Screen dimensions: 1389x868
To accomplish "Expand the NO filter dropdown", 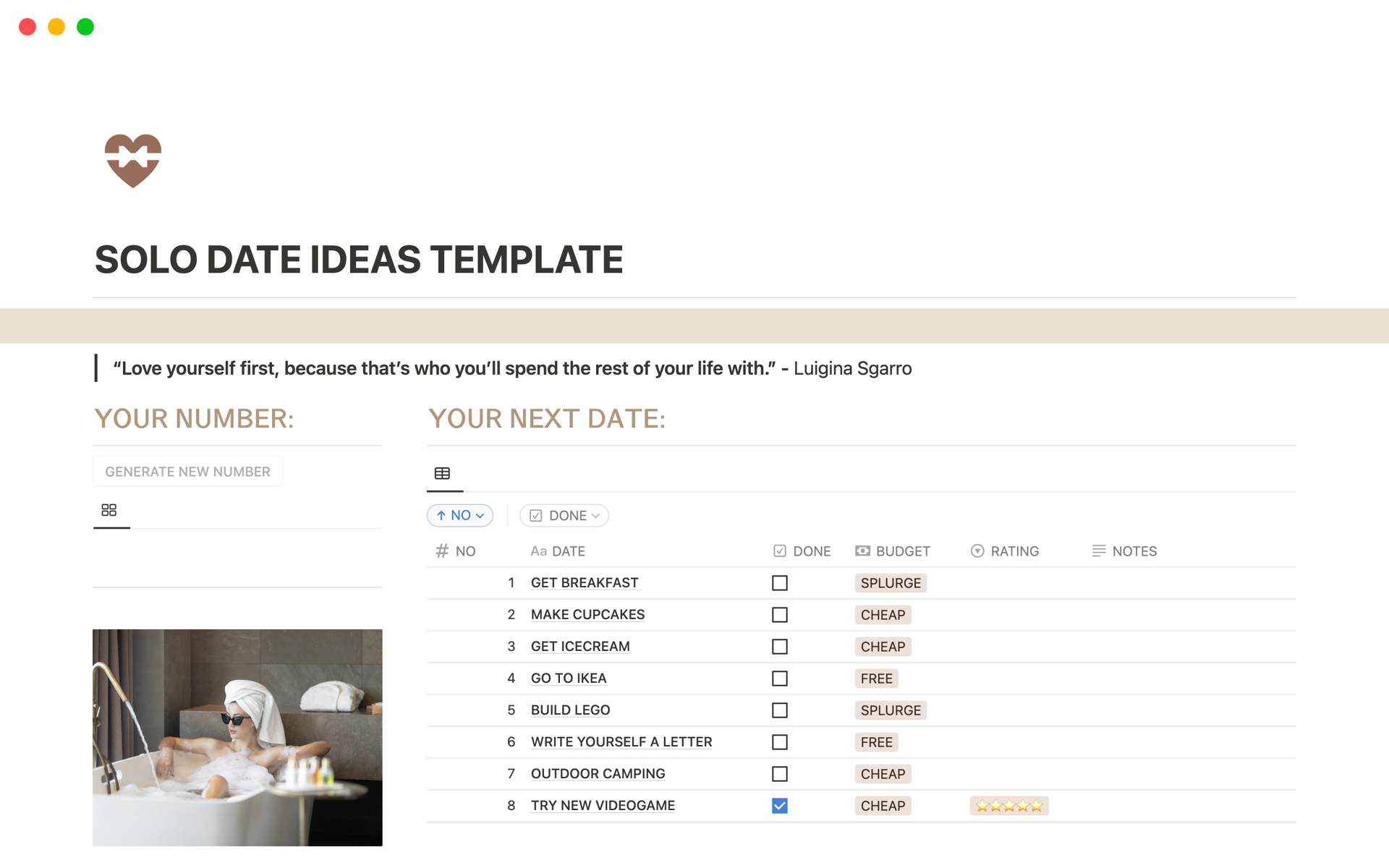I will pos(460,516).
